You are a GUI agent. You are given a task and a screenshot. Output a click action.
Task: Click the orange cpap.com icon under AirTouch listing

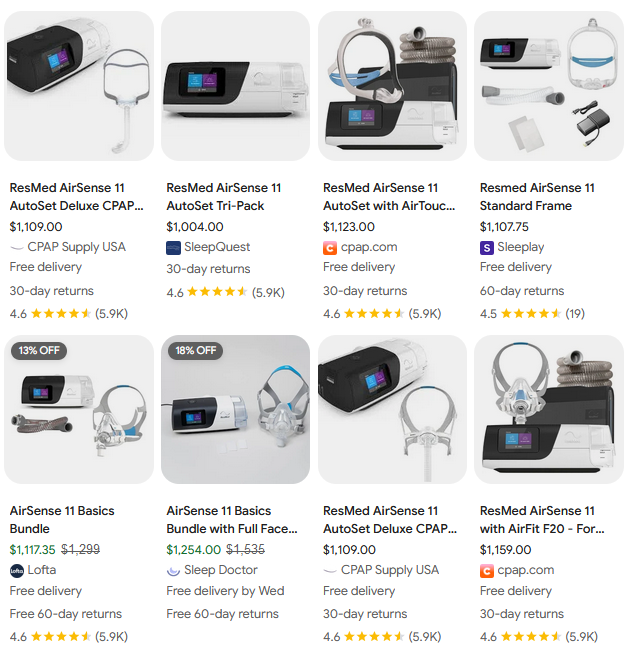click(330, 248)
